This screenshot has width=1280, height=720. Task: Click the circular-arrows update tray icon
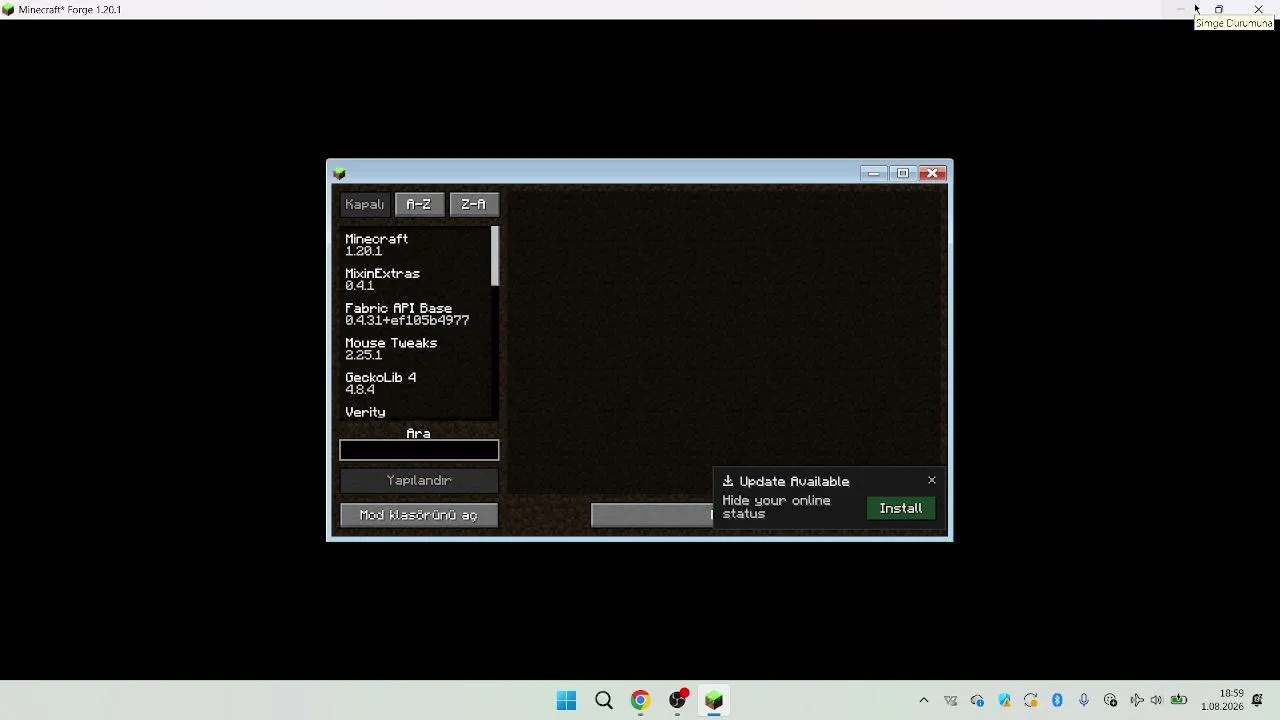click(1031, 701)
